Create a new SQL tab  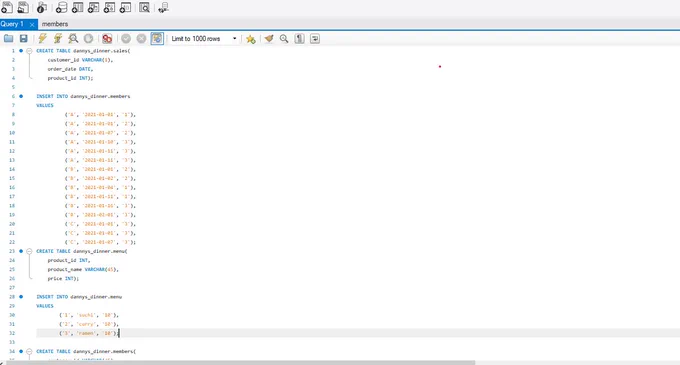(x=7, y=7)
